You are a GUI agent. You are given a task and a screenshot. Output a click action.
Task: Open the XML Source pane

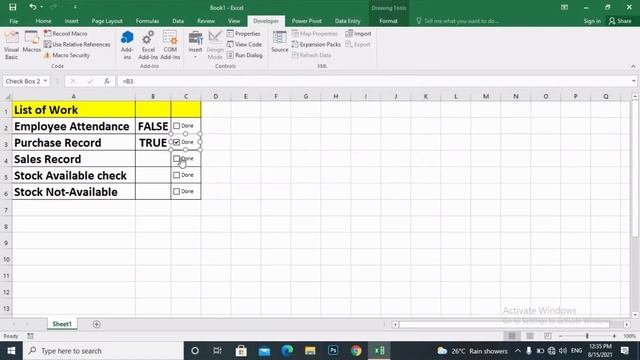click(280, 42)
